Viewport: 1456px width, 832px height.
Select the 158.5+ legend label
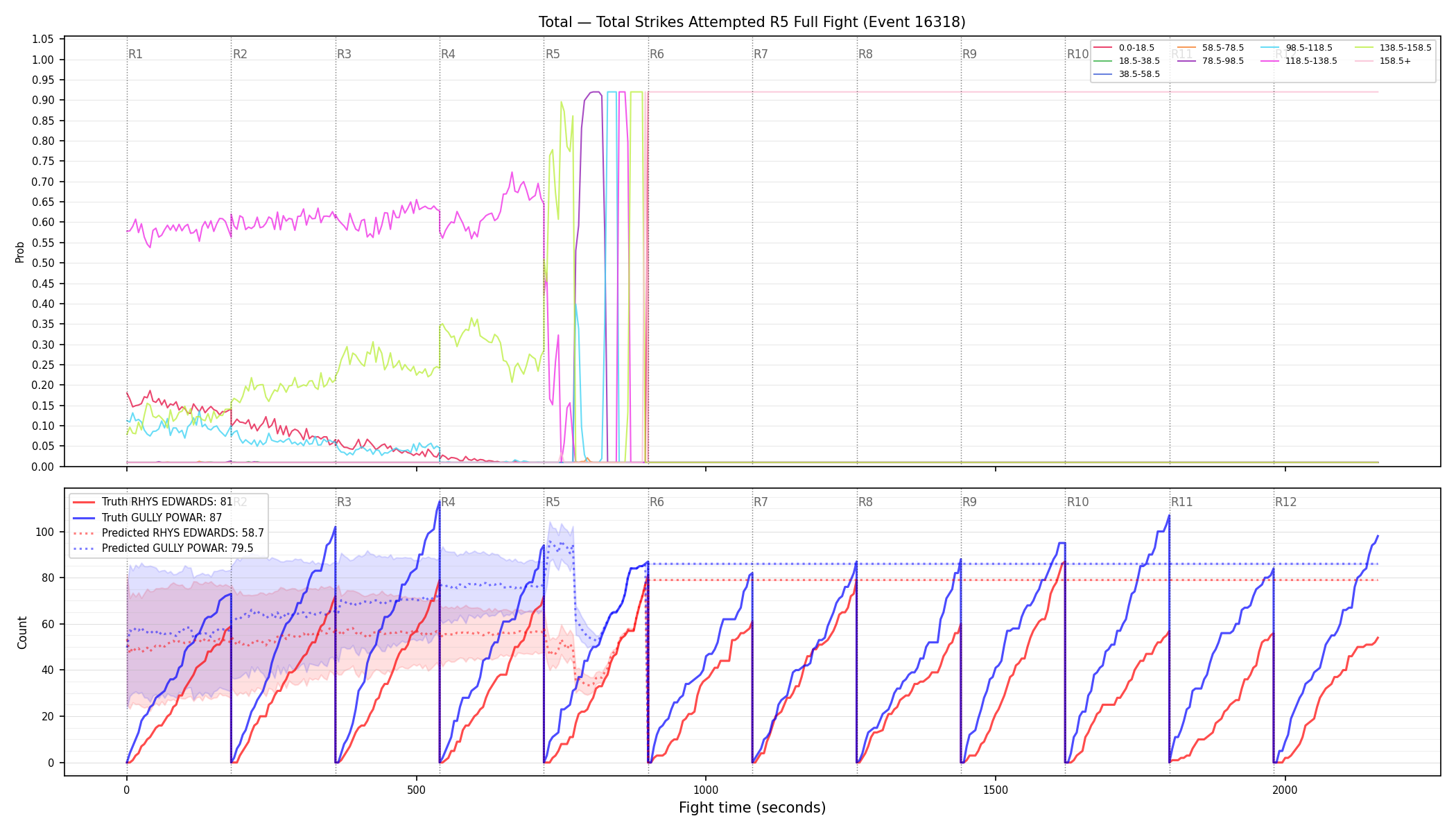click(1395, 61)
